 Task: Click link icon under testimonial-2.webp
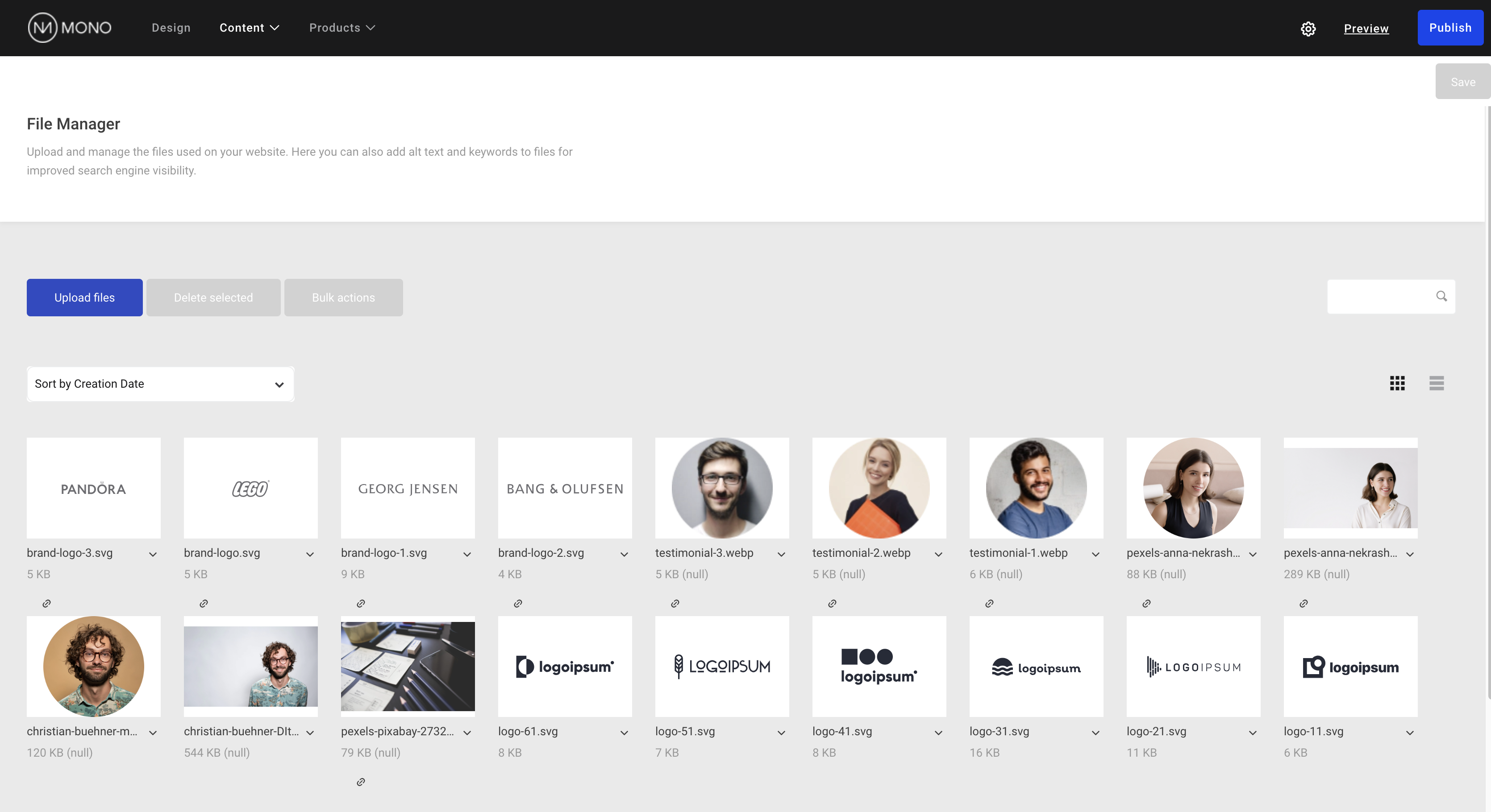832,603
